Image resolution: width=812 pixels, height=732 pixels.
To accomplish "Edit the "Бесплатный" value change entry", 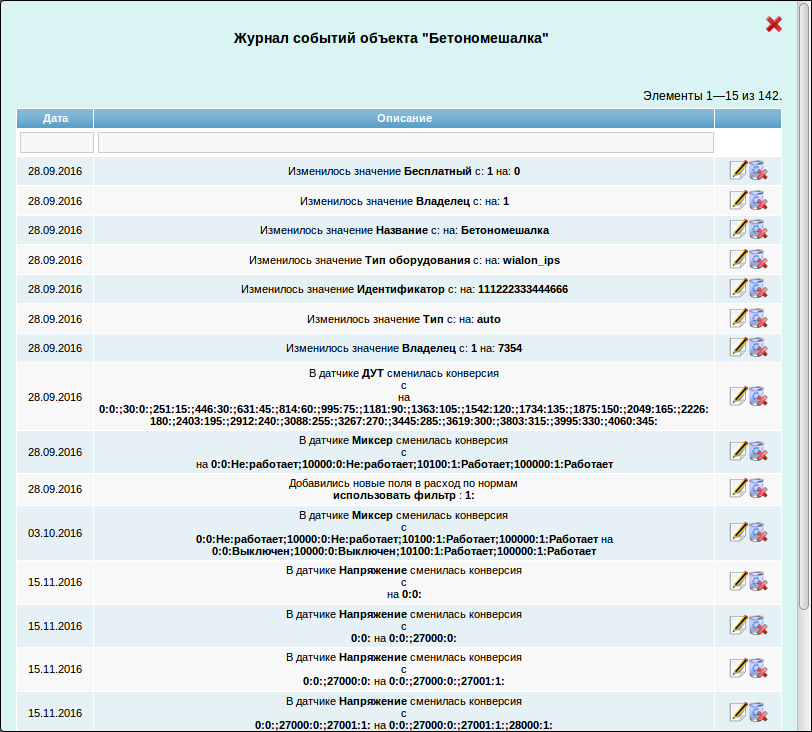I will 738,171.
